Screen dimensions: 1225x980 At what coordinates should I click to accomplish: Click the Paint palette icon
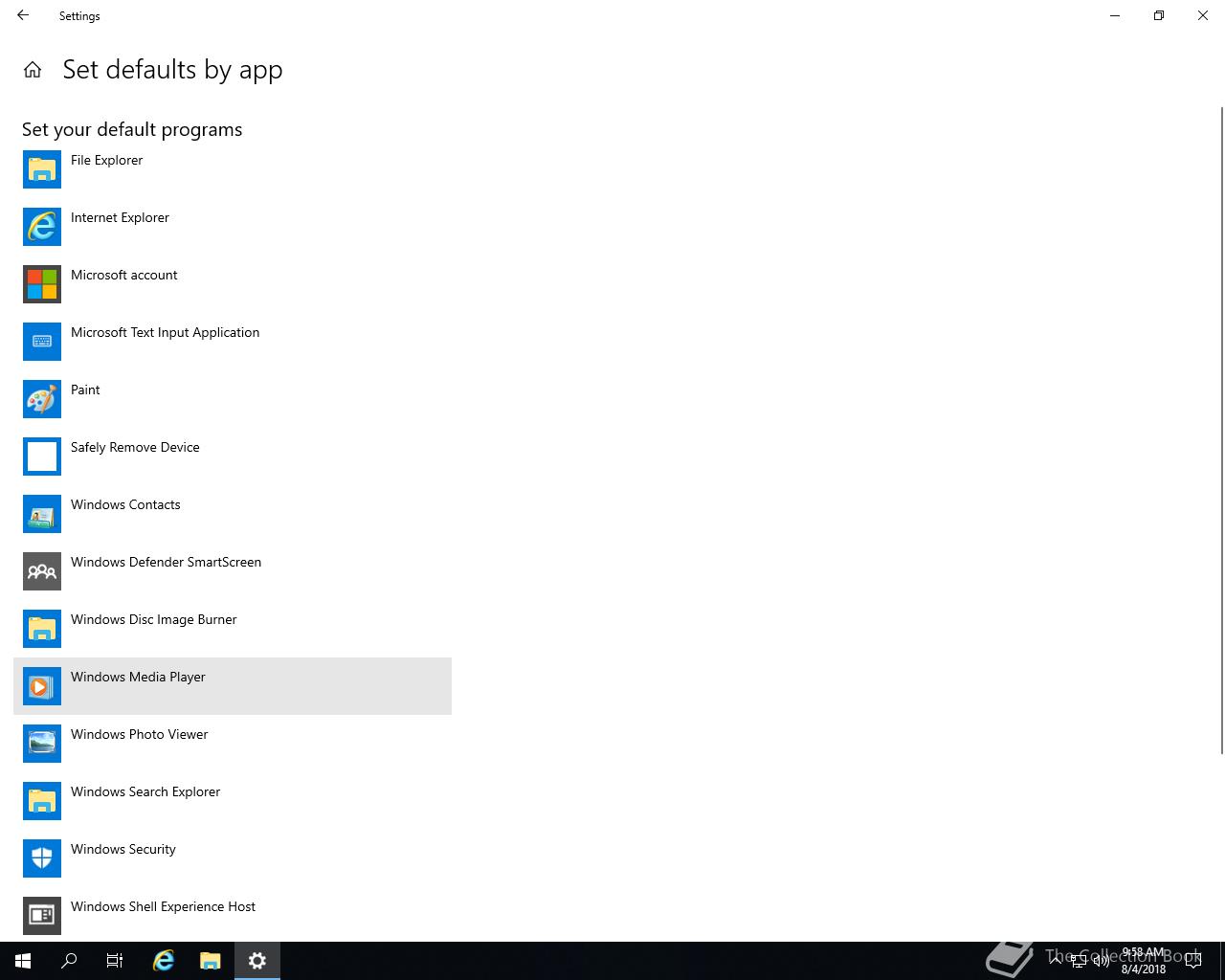tap(42, 399)
